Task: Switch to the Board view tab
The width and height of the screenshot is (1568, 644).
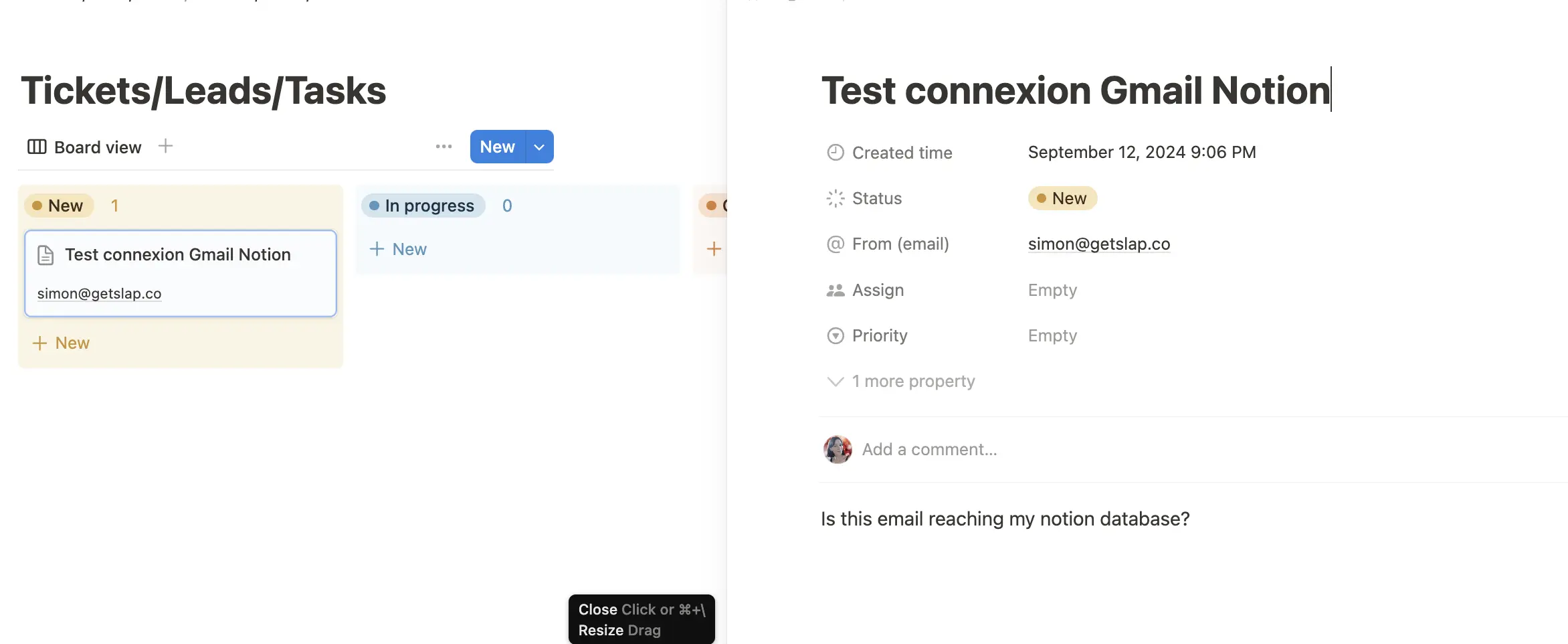Action: tap(98, 147)
